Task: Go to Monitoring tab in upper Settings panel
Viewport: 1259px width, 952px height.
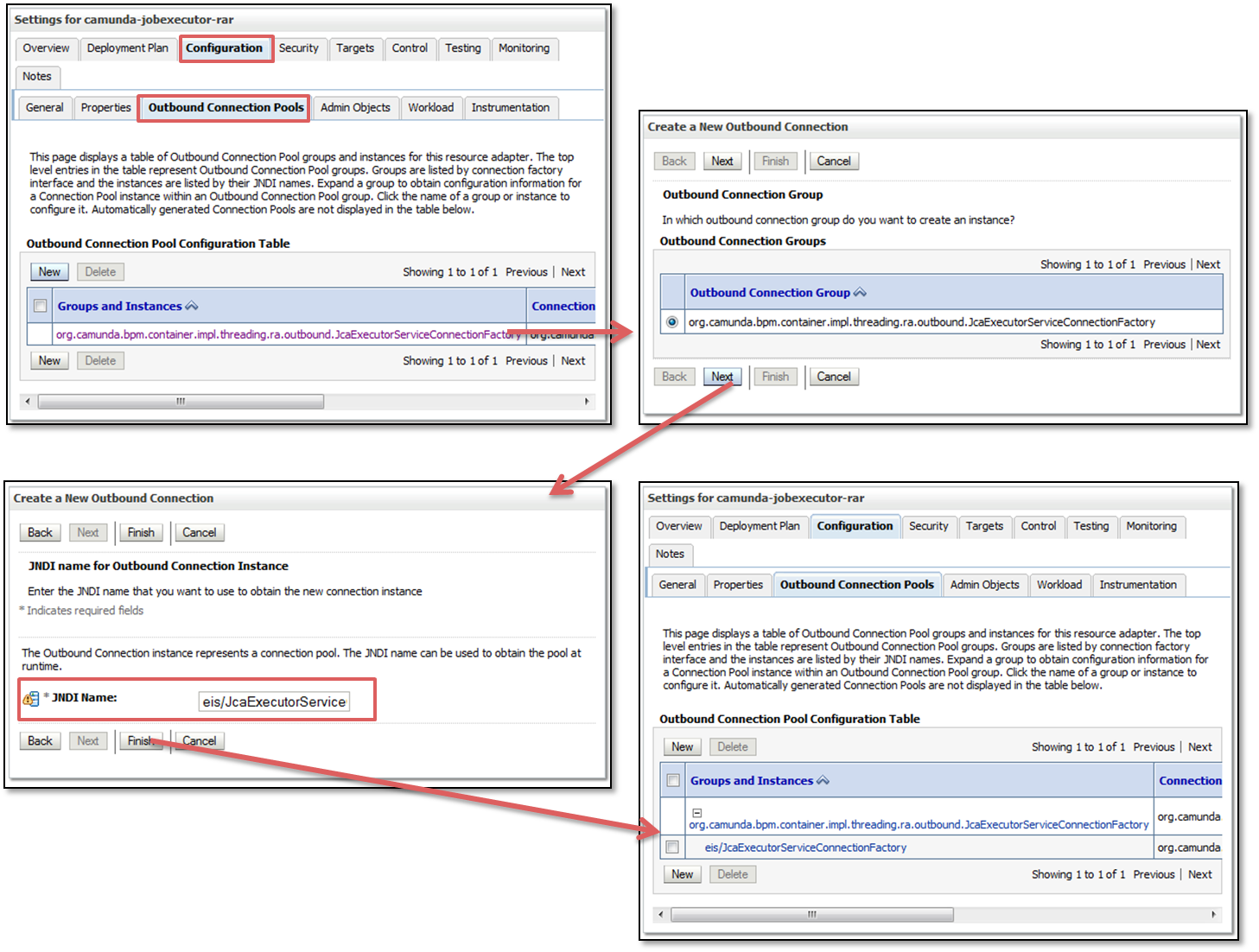Action: (x=524, y=48)
